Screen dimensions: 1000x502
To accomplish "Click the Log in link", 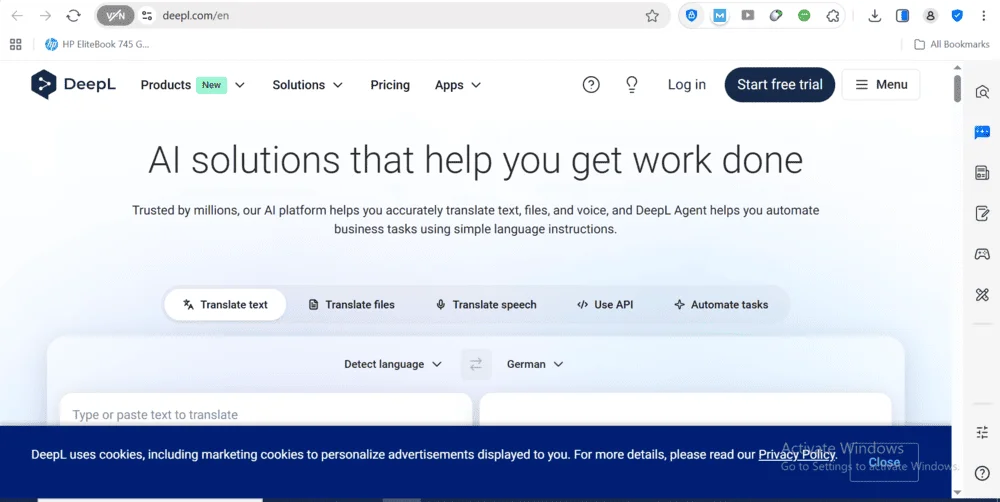I will [687, 84].
